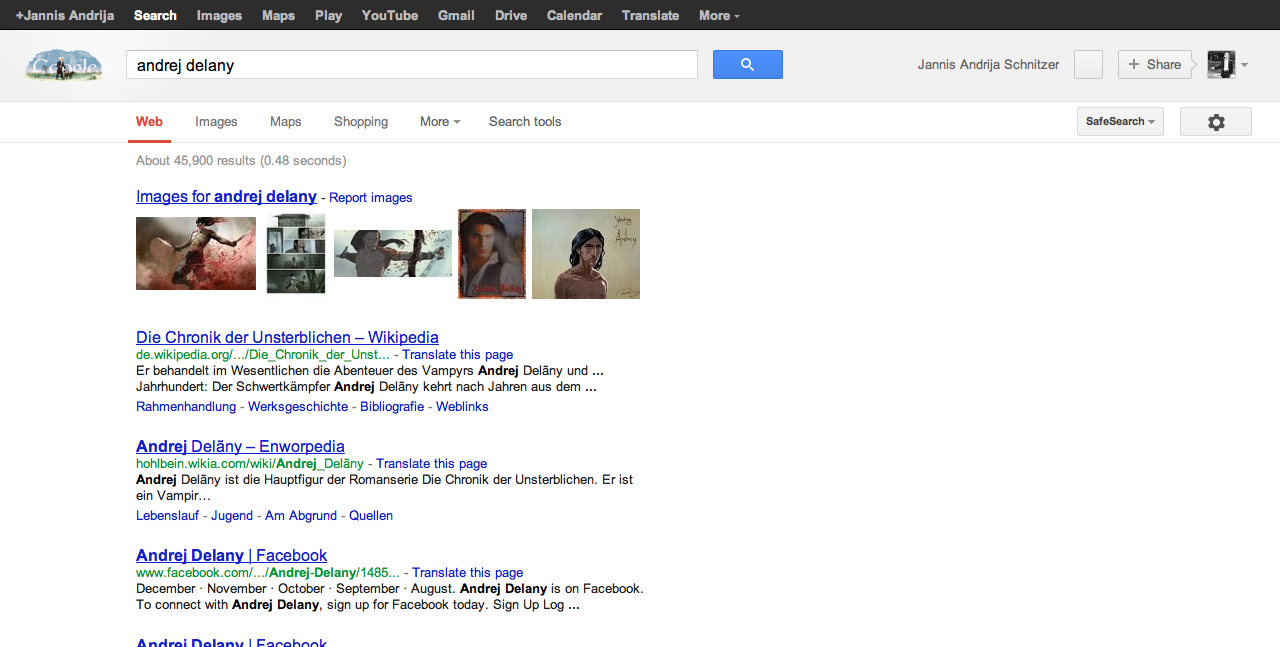This screenshot has width=1280, height=647.
Task: Open the red-framed portrait thumbnail
Action: [x=492, y=254]
